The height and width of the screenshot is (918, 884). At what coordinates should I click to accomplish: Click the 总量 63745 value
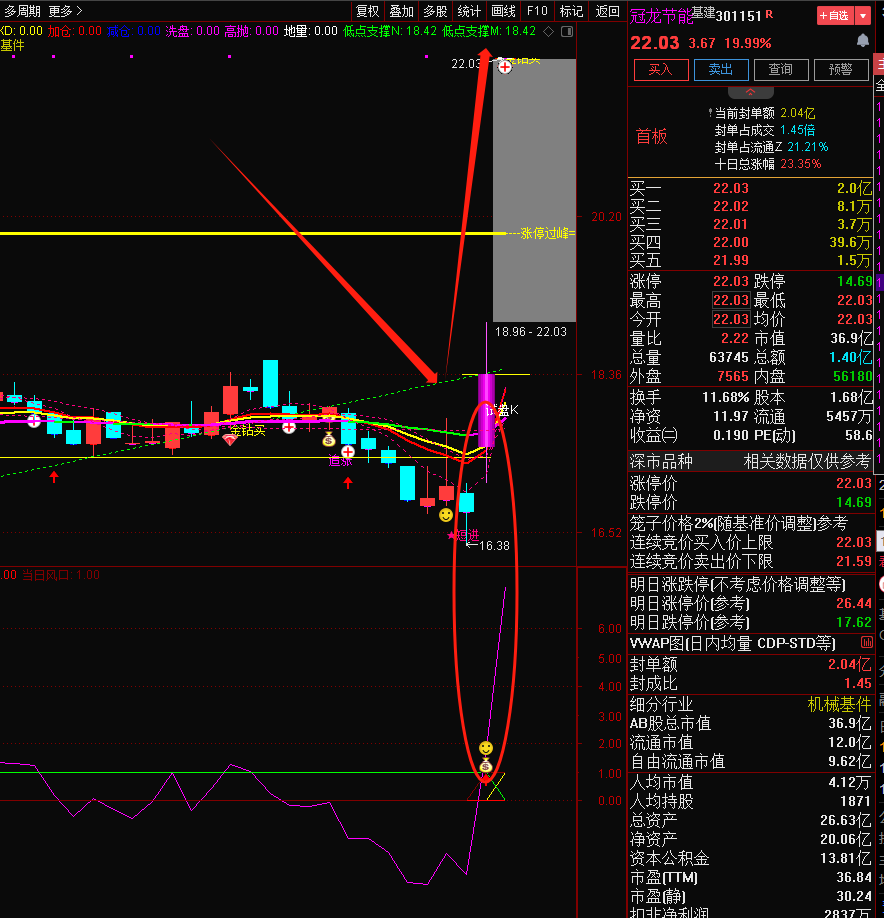729,357
